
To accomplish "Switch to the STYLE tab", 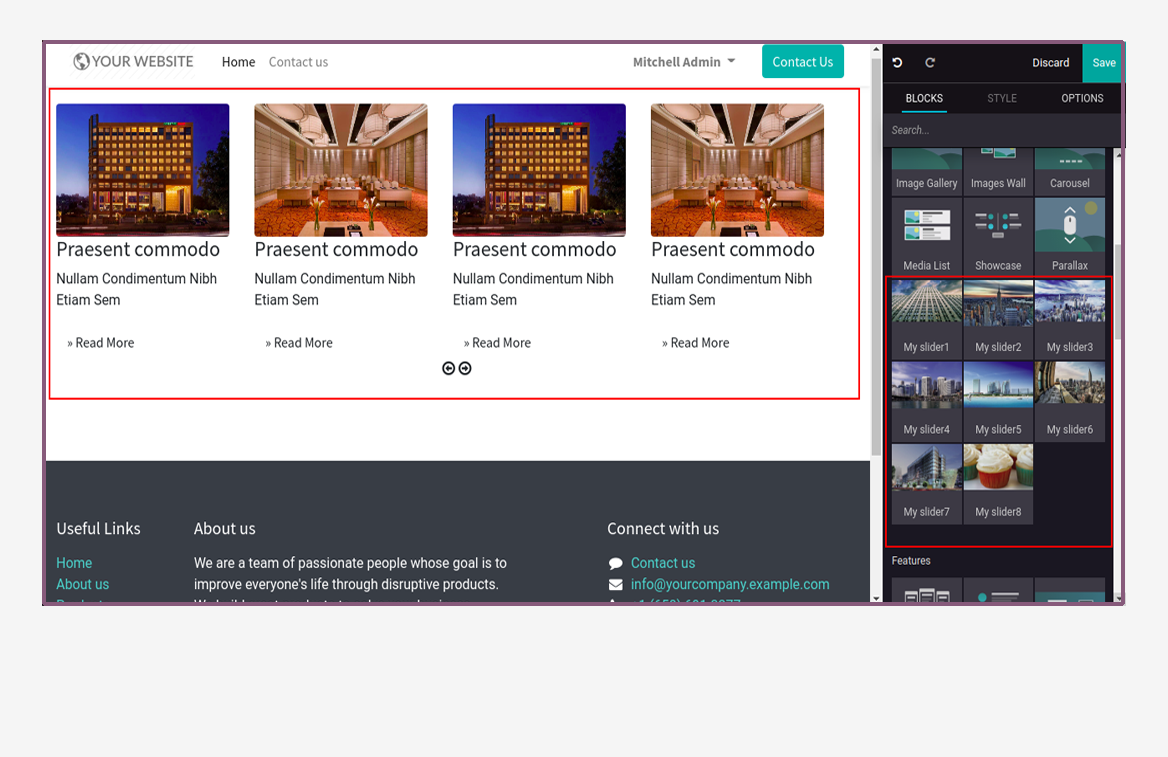I will [x=1002, y=98].
